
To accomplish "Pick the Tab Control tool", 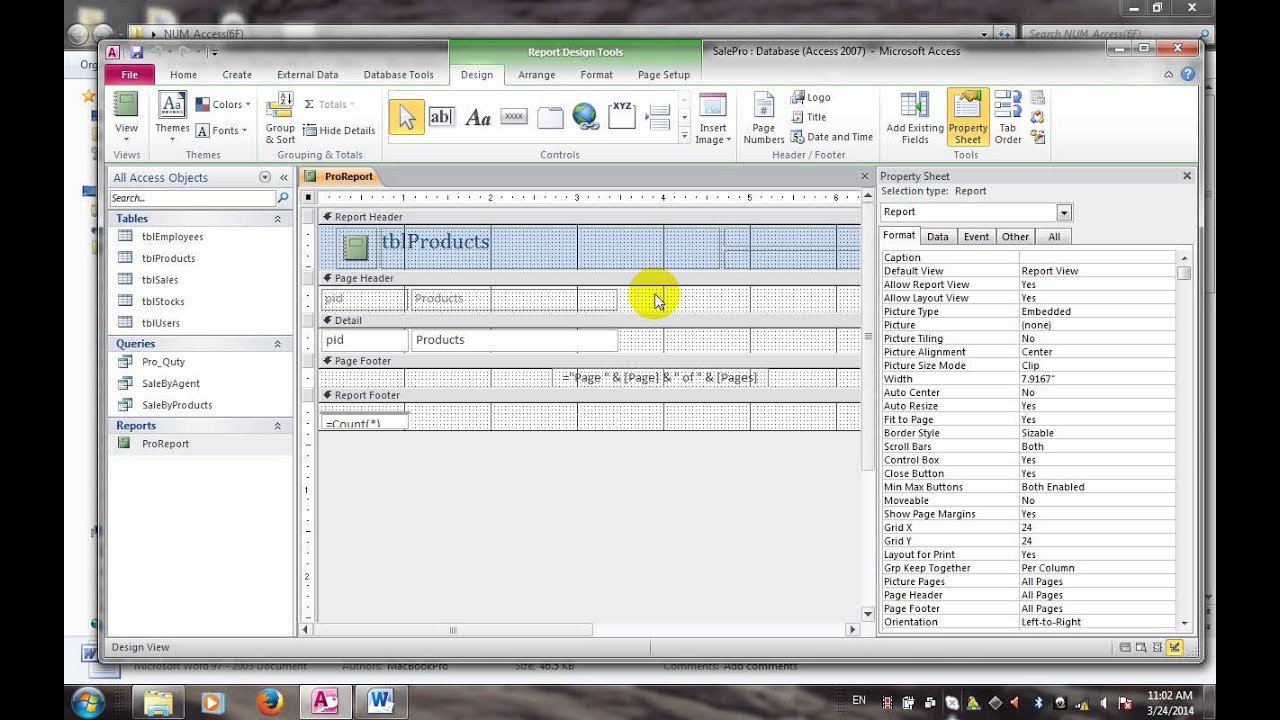I will [x=550, y=117].
